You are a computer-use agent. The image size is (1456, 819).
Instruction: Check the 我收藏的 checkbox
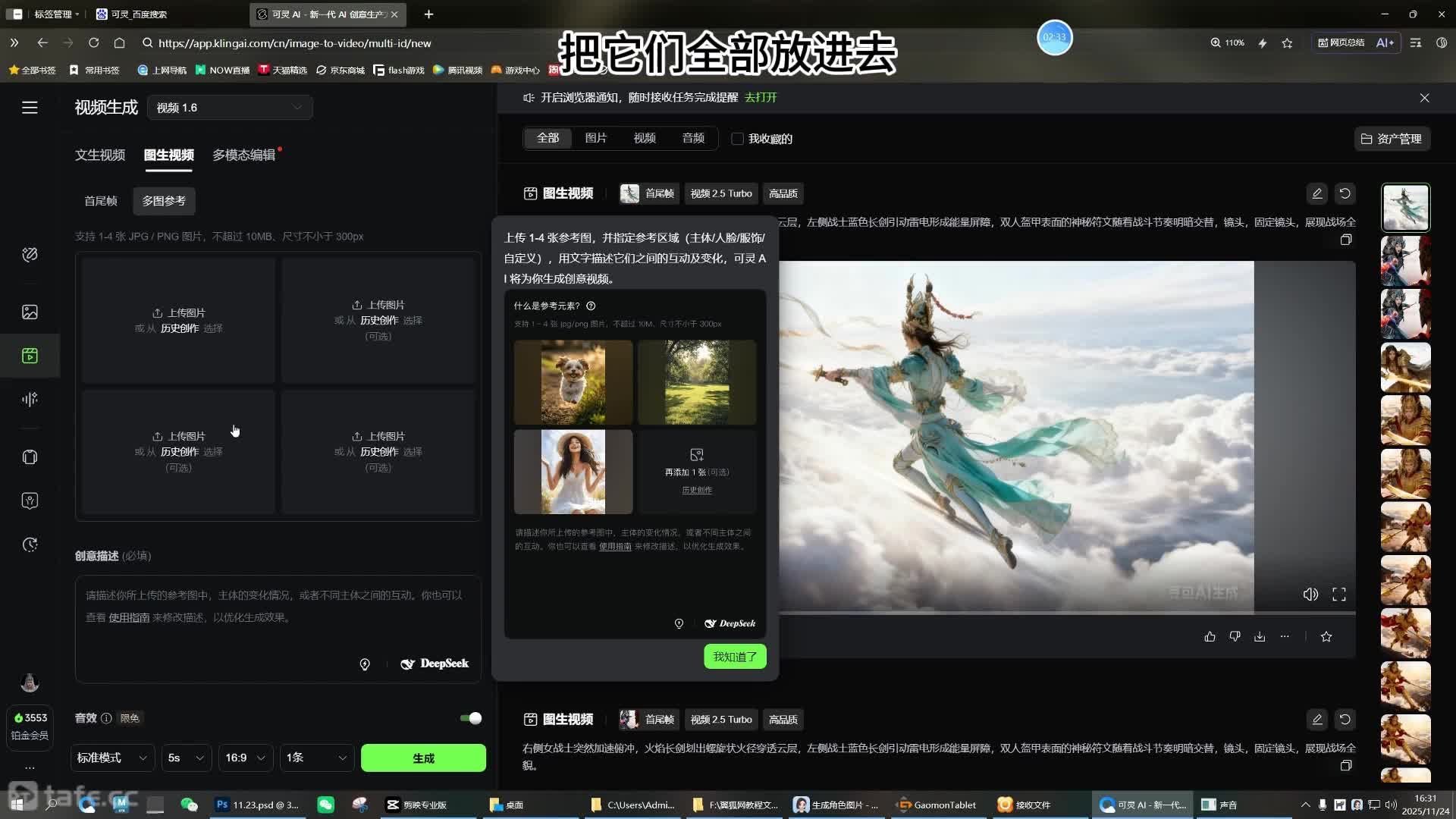click(736, 139)
